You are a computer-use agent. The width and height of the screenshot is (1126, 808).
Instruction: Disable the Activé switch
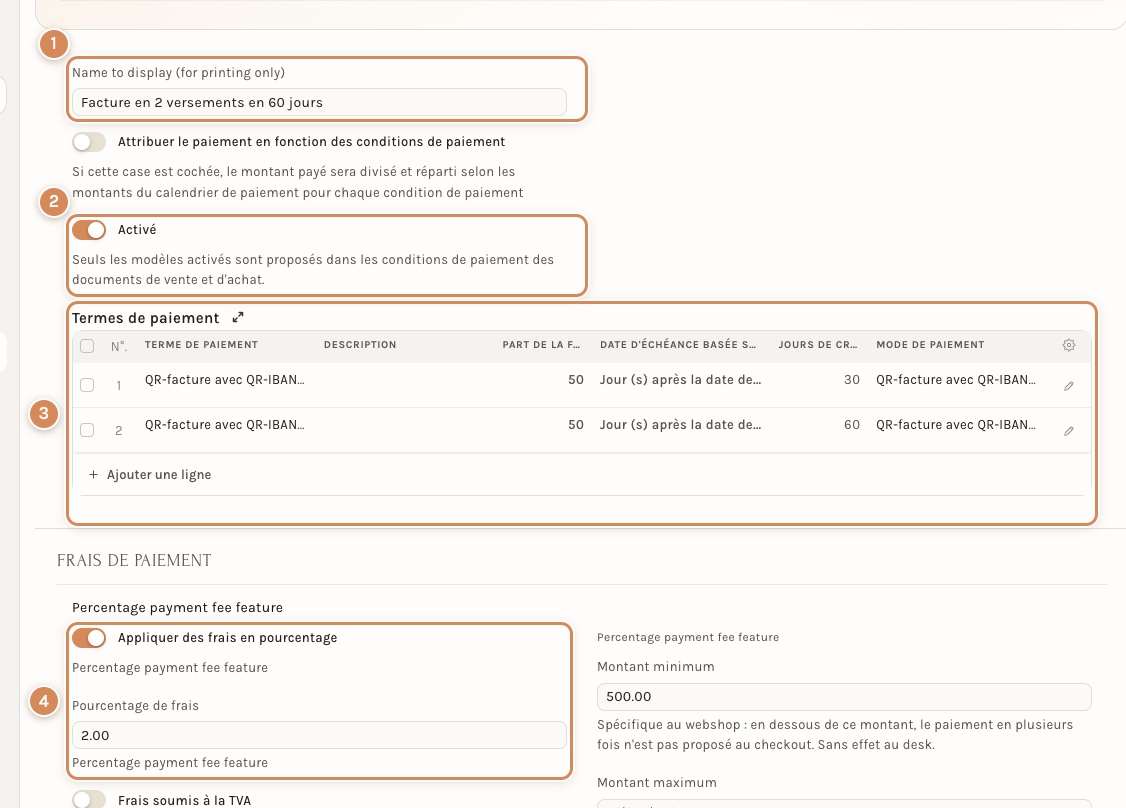89,230
